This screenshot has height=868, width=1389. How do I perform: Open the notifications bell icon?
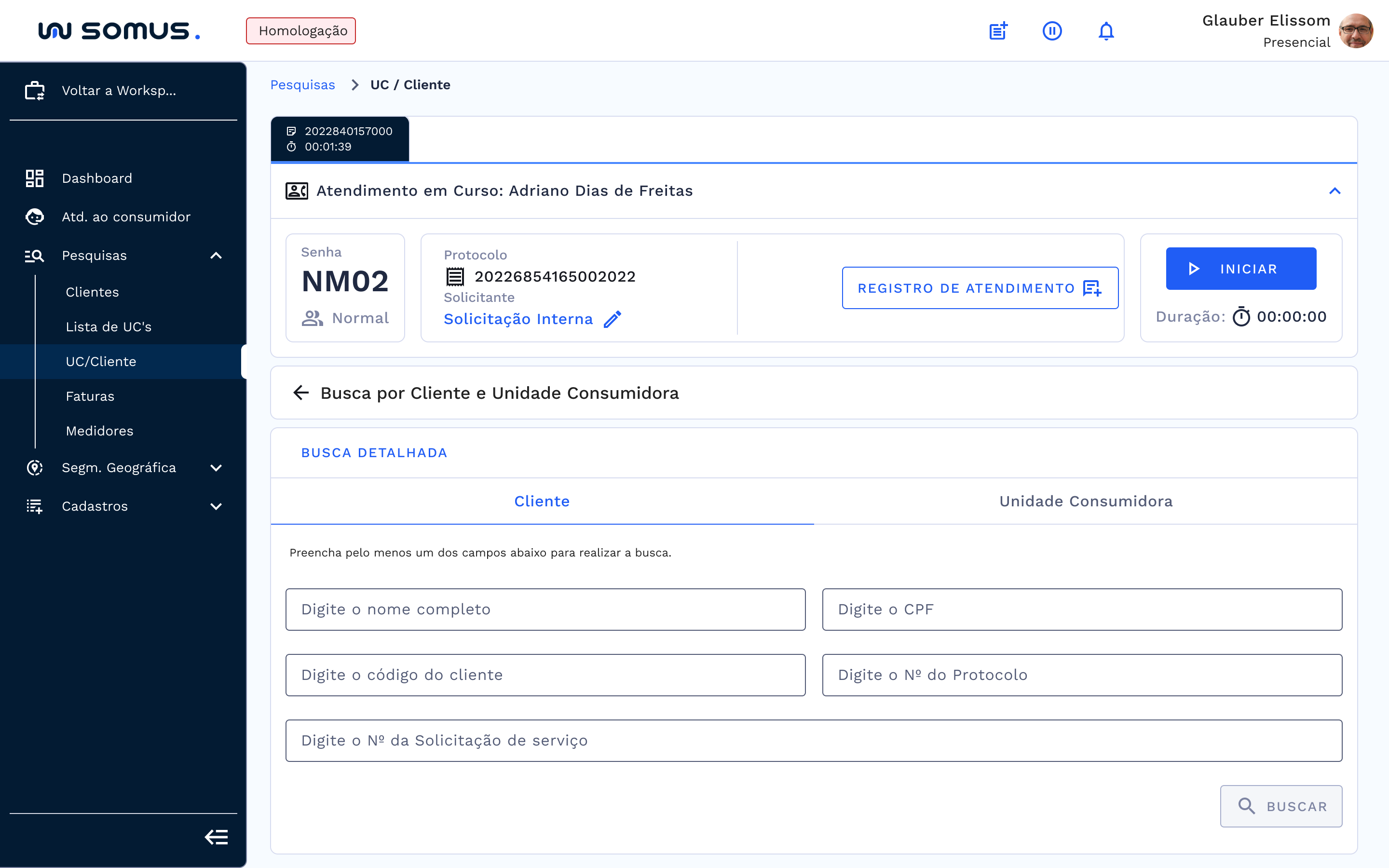click(x=1105, y=30)
